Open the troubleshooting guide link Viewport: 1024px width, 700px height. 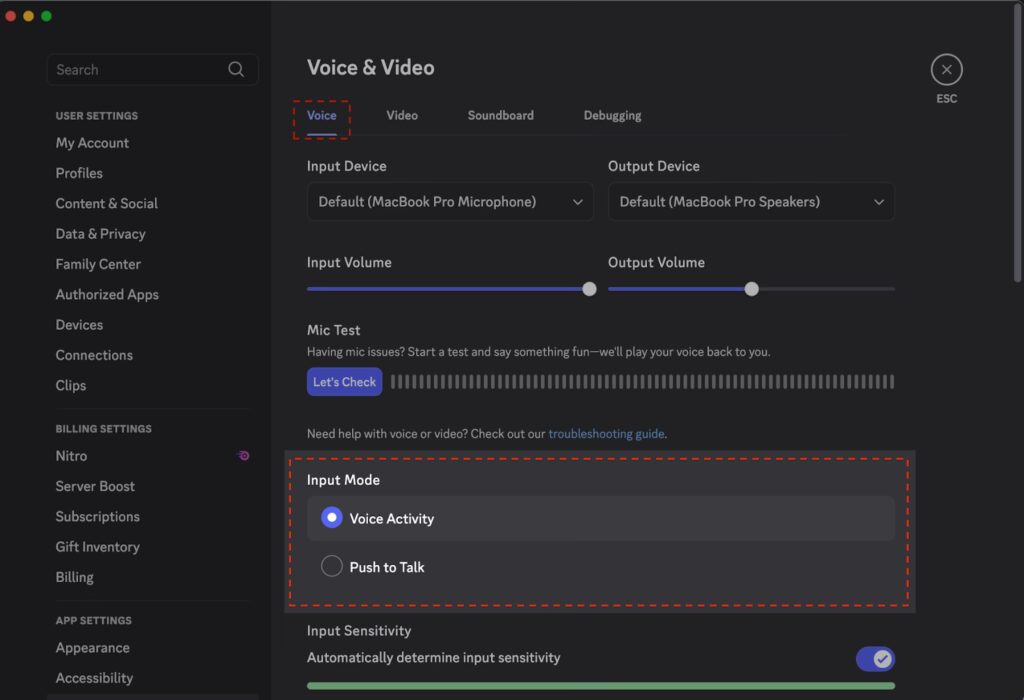[x=606, y=434]
